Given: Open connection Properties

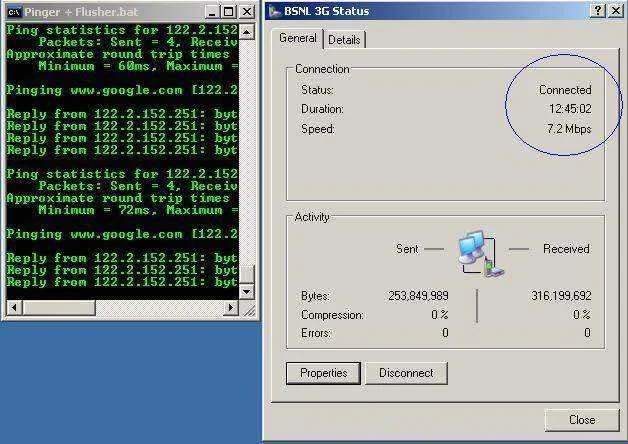Looking at the screenshot, I should point(323,373).
